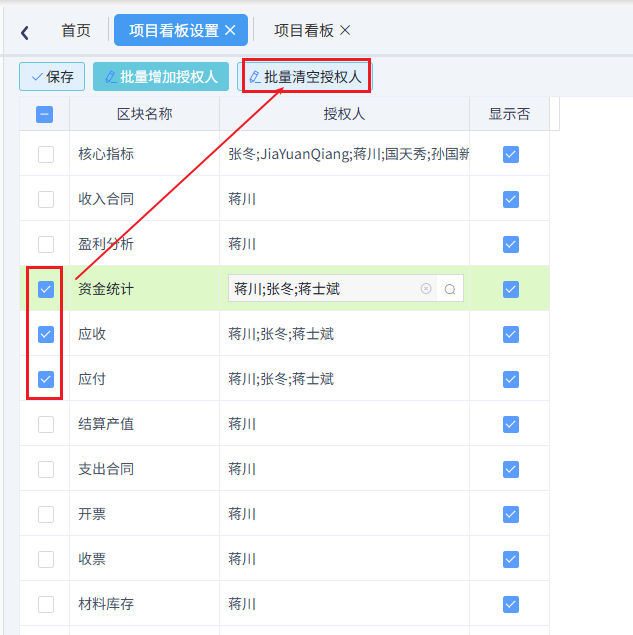Click 授权人 cell 蒋川 in 收票 row

click(x=344, y=559)
